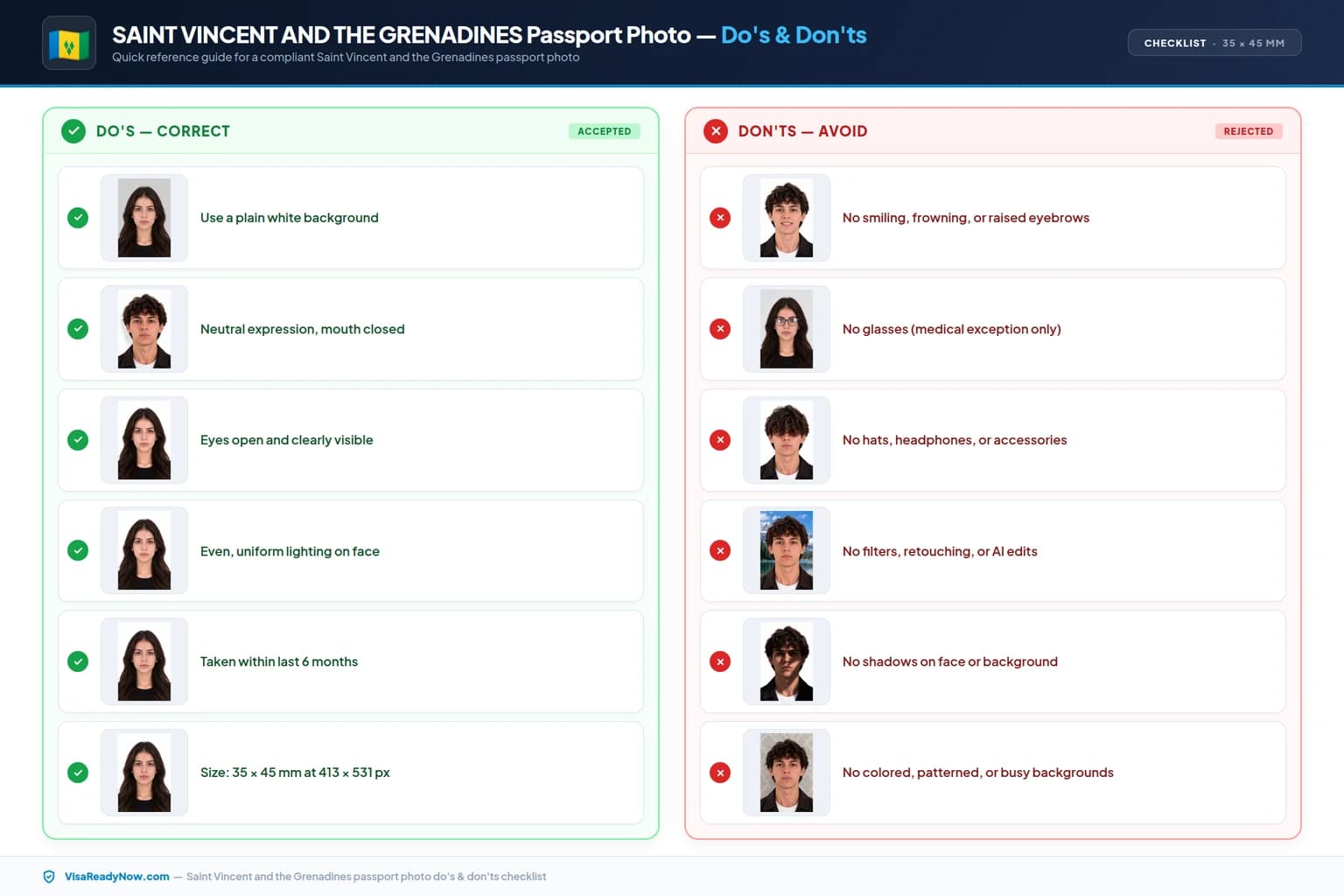
Task: Select the text 'No glasses (medical exception only)'
Action: coord(952,329)
